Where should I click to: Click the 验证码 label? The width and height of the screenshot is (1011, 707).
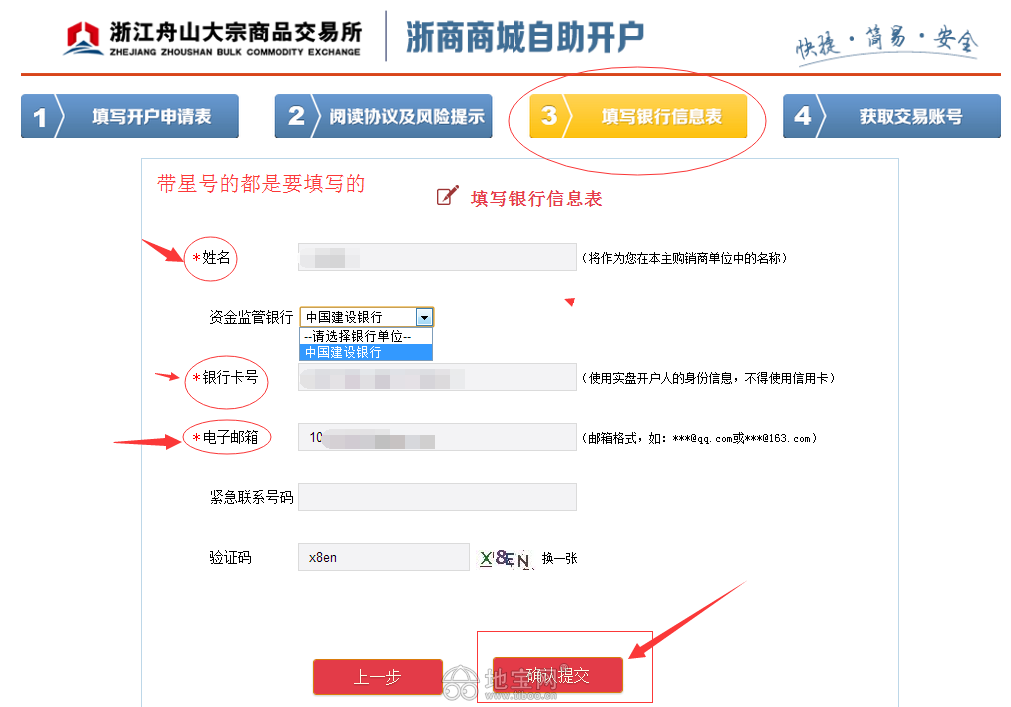[230, 557]
